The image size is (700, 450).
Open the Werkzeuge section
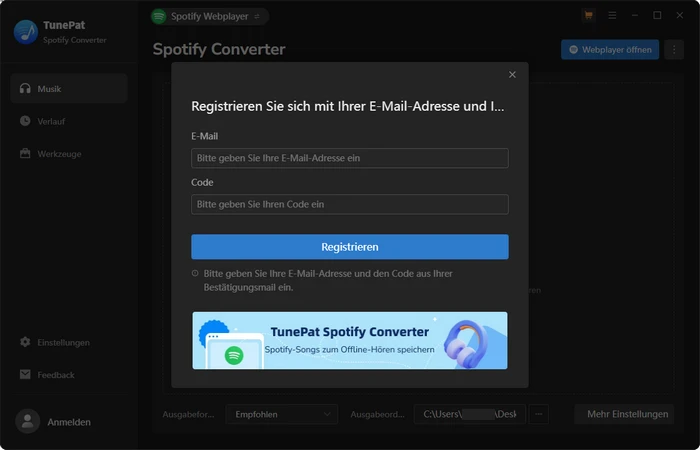tap(69, 154)
